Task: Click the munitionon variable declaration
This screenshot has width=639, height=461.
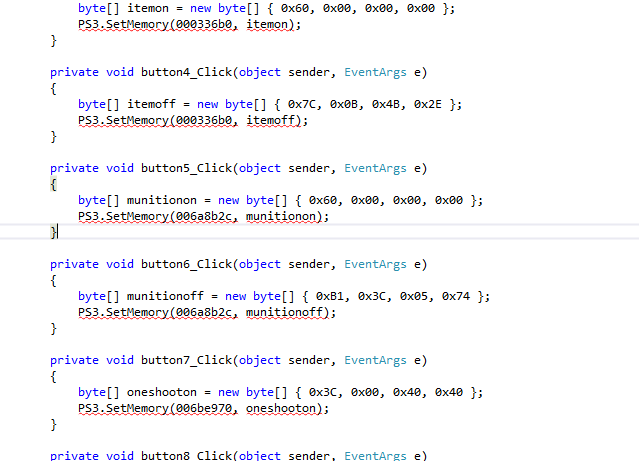Action: 162,201
